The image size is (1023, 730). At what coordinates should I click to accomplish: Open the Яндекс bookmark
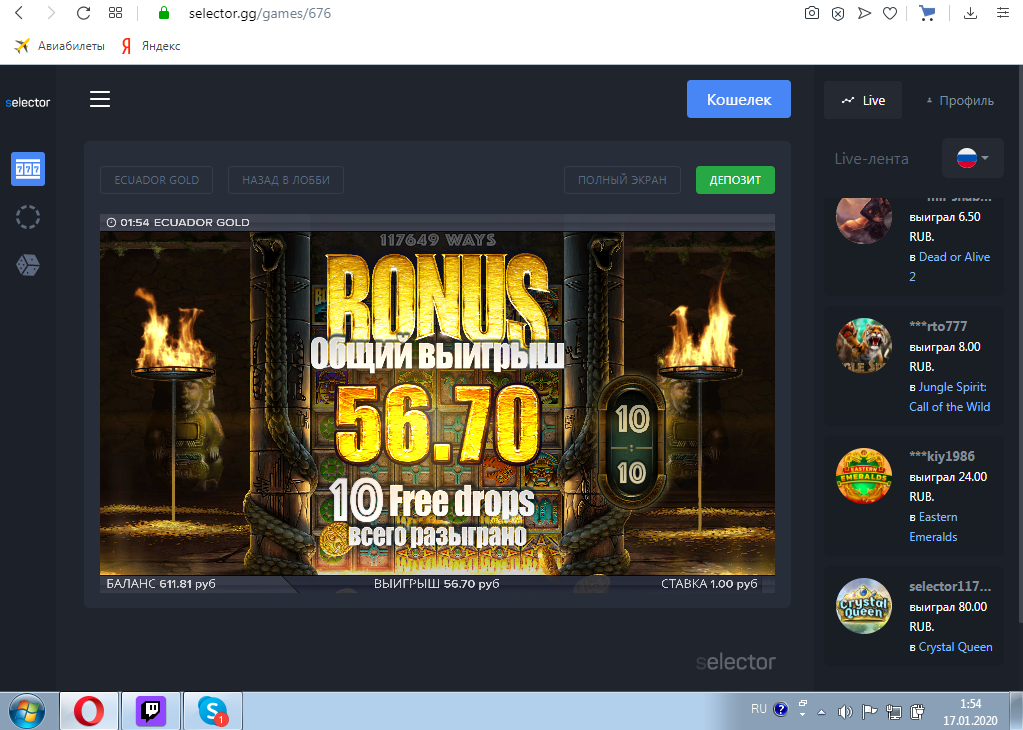coord(151,46)
